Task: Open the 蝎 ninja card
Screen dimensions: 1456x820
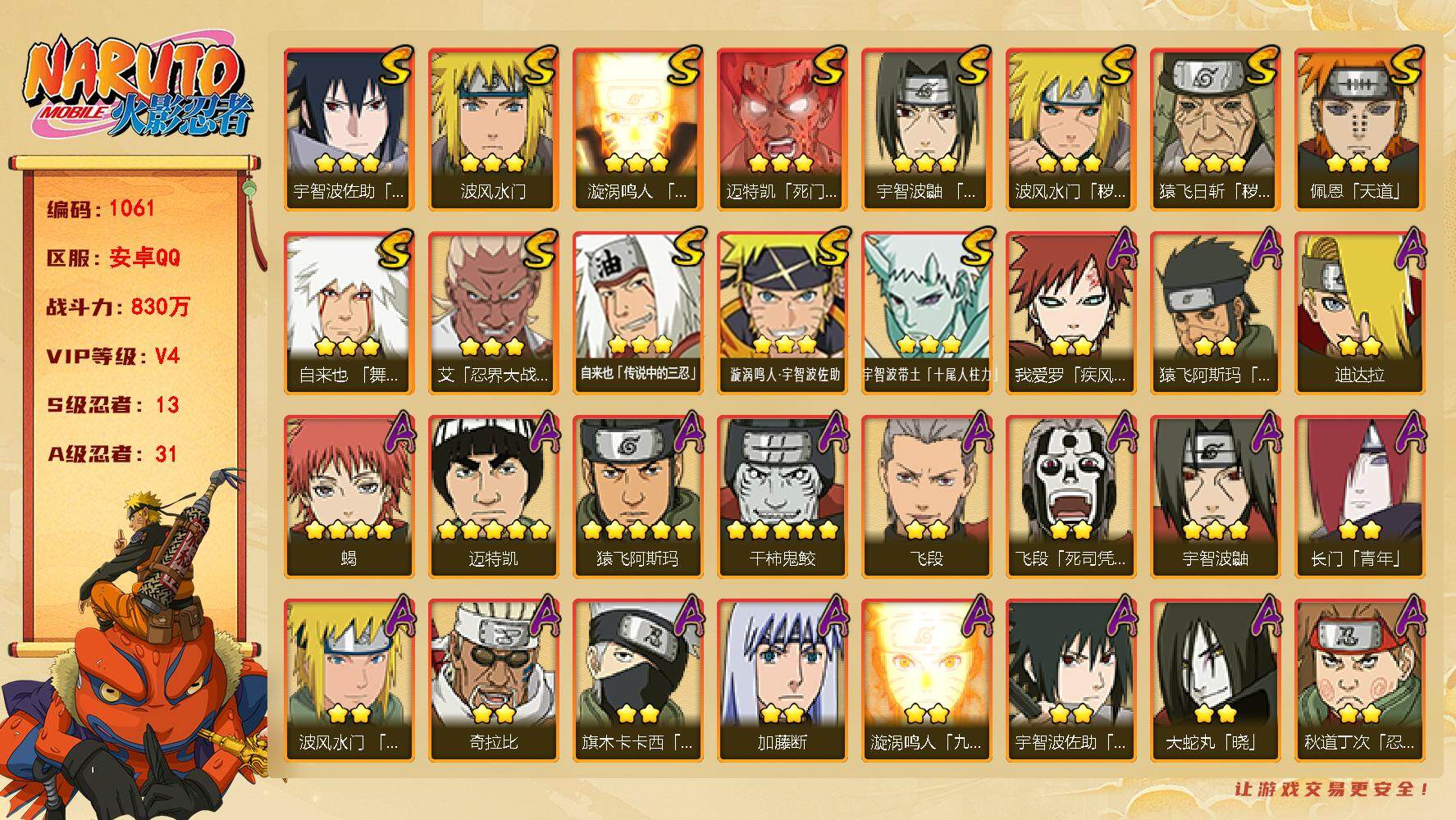Action: (x=349, y=497)
